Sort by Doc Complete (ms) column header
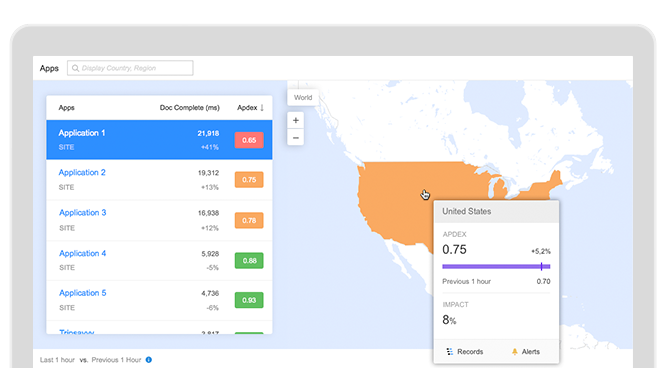669x368 pixels. pyautogui.click(x=189, y=108)
